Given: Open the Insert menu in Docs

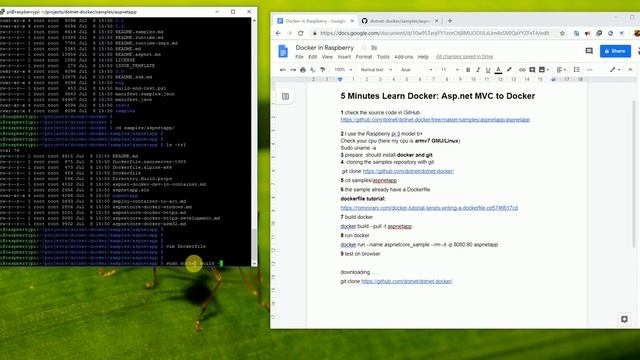Looking at the screenshot, I should (344, 57).
